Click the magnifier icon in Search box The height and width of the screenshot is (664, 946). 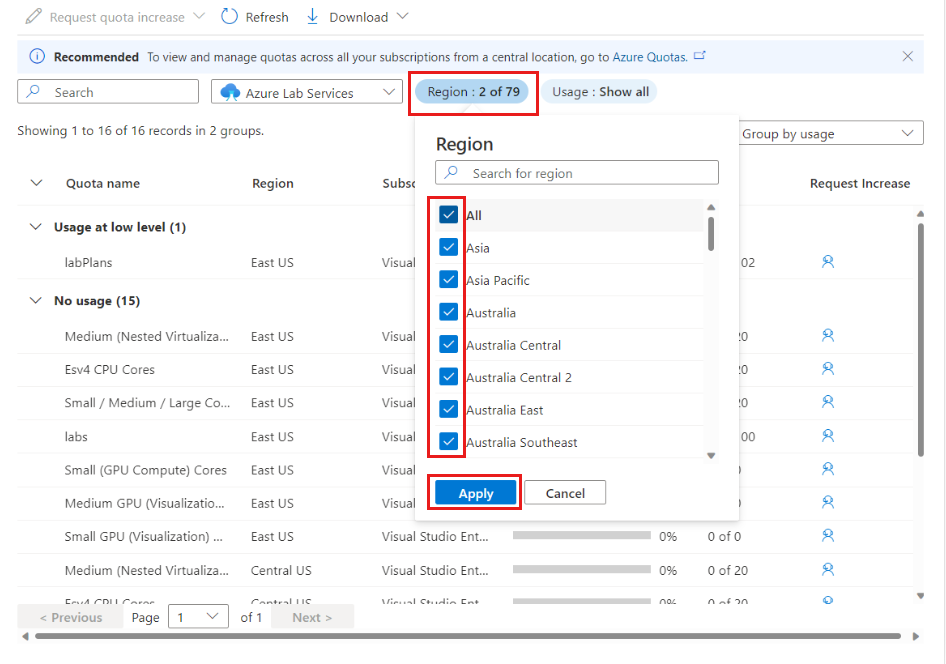tap(34, 91)
